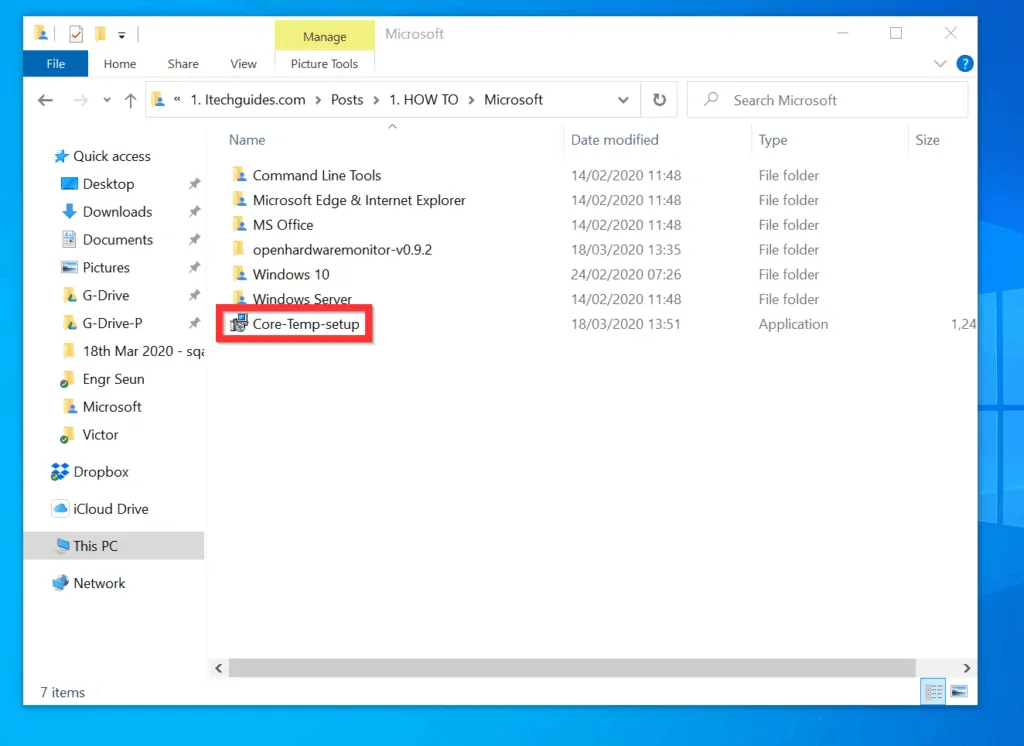This screenshot has height=746, width=1024.
Task: Switch to the View ribbon tab
Action: coord(243,64)
